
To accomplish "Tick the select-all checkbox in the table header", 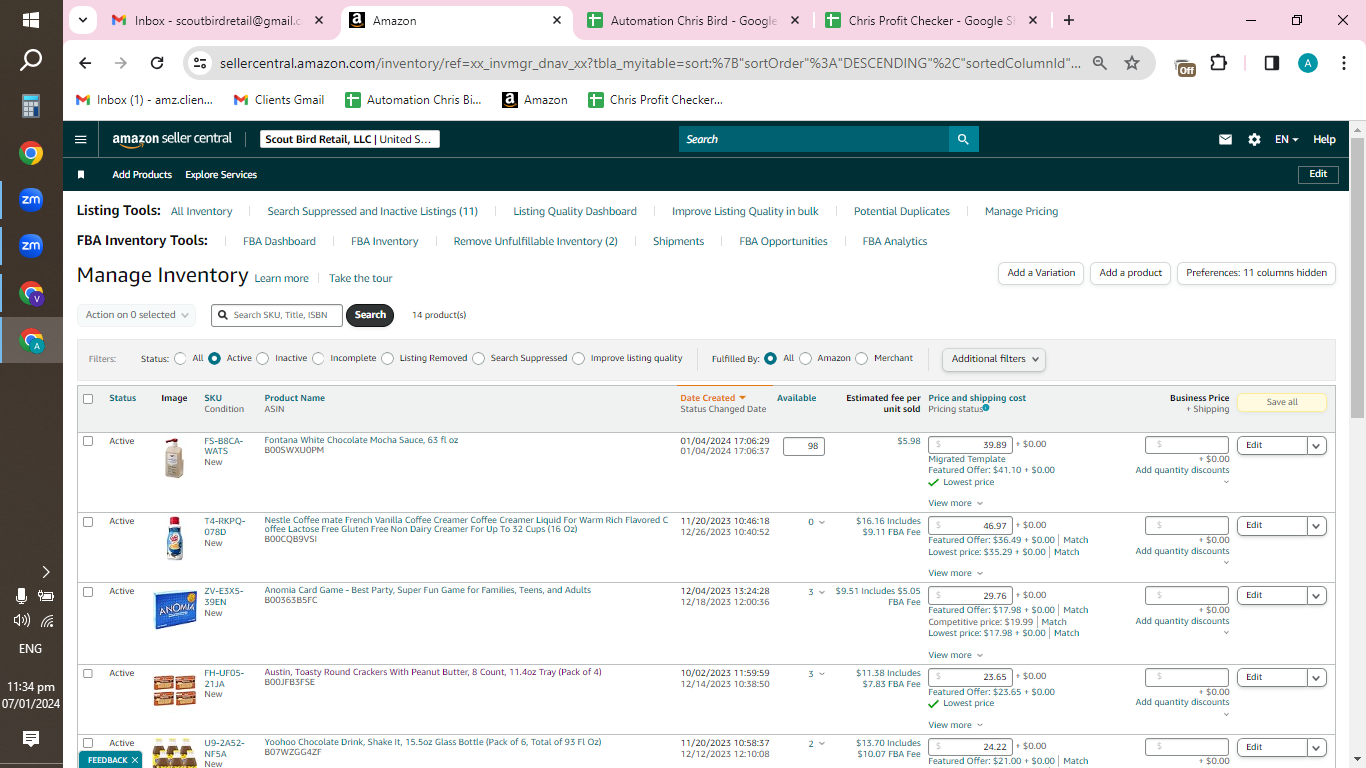I will point(88,399).
